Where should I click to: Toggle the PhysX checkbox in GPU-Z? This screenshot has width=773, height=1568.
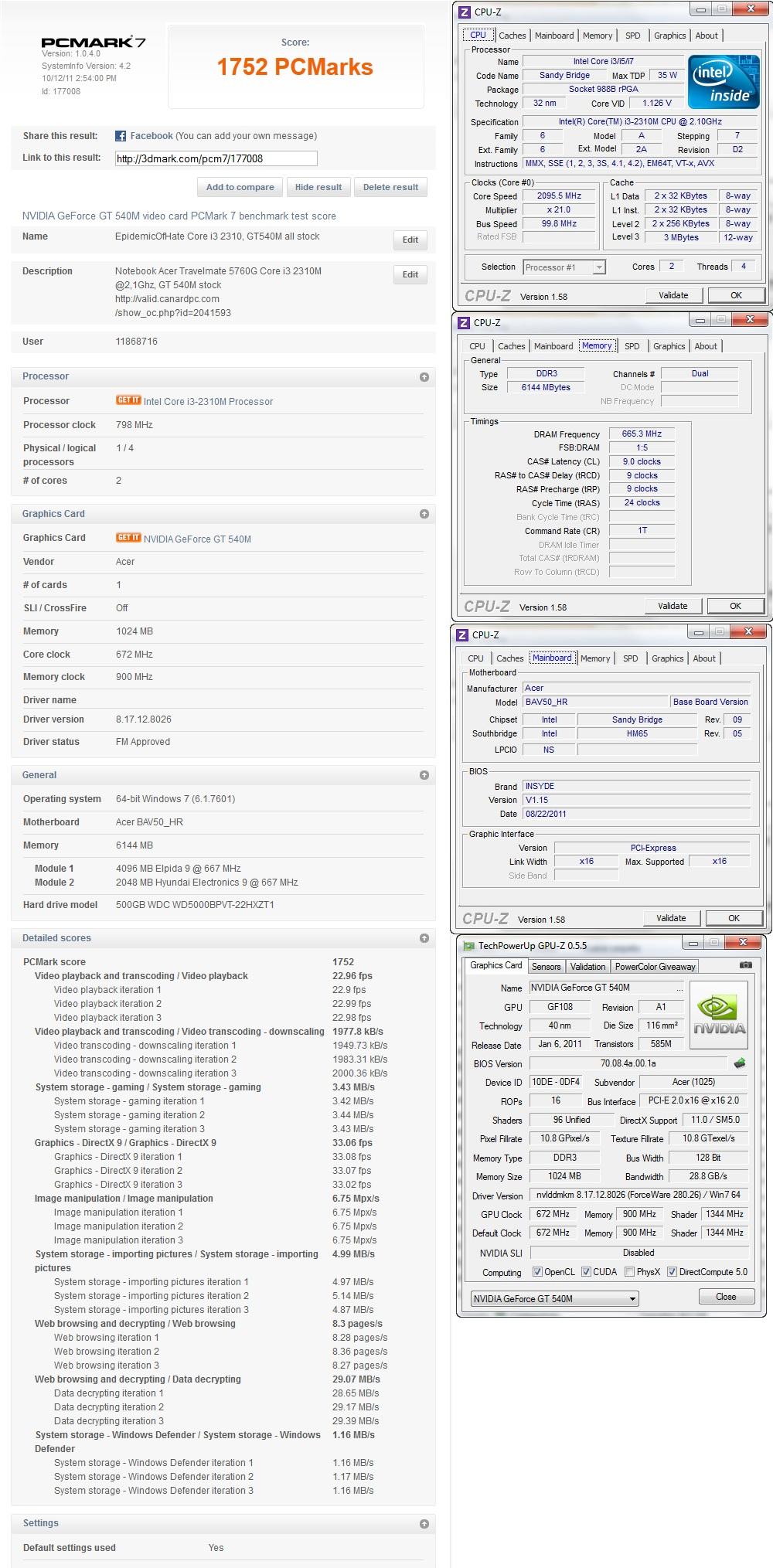(629, 1272)
